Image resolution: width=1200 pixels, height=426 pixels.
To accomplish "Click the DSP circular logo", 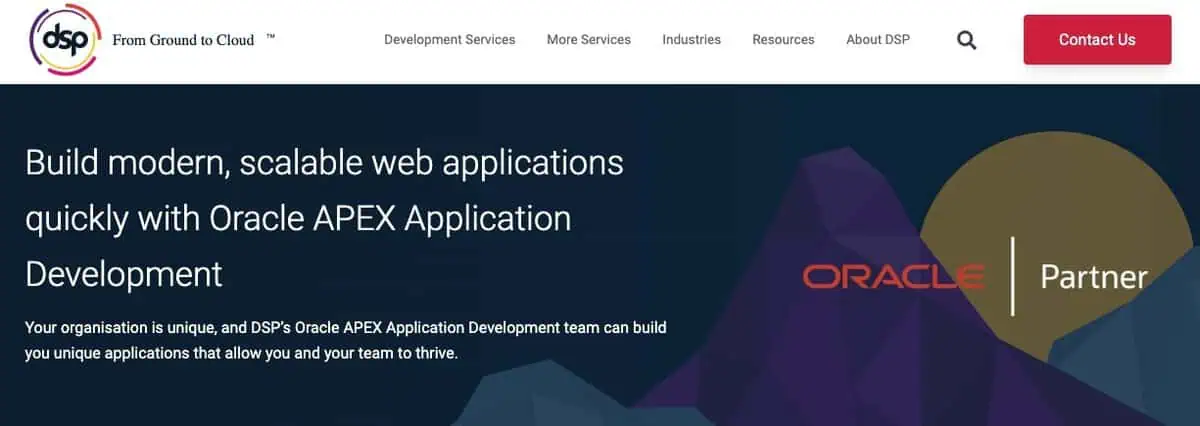I will coord(65,40).
